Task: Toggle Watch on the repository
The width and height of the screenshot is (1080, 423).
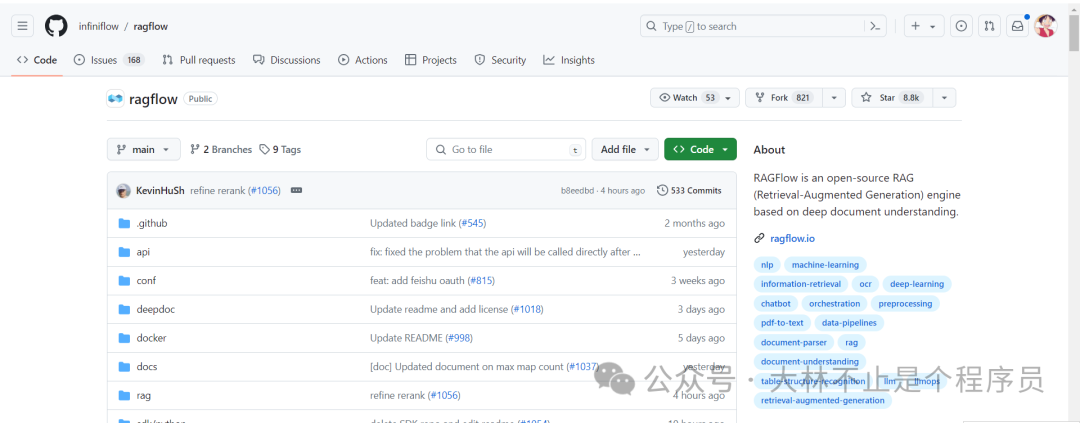Action: (x=685, y=98)
